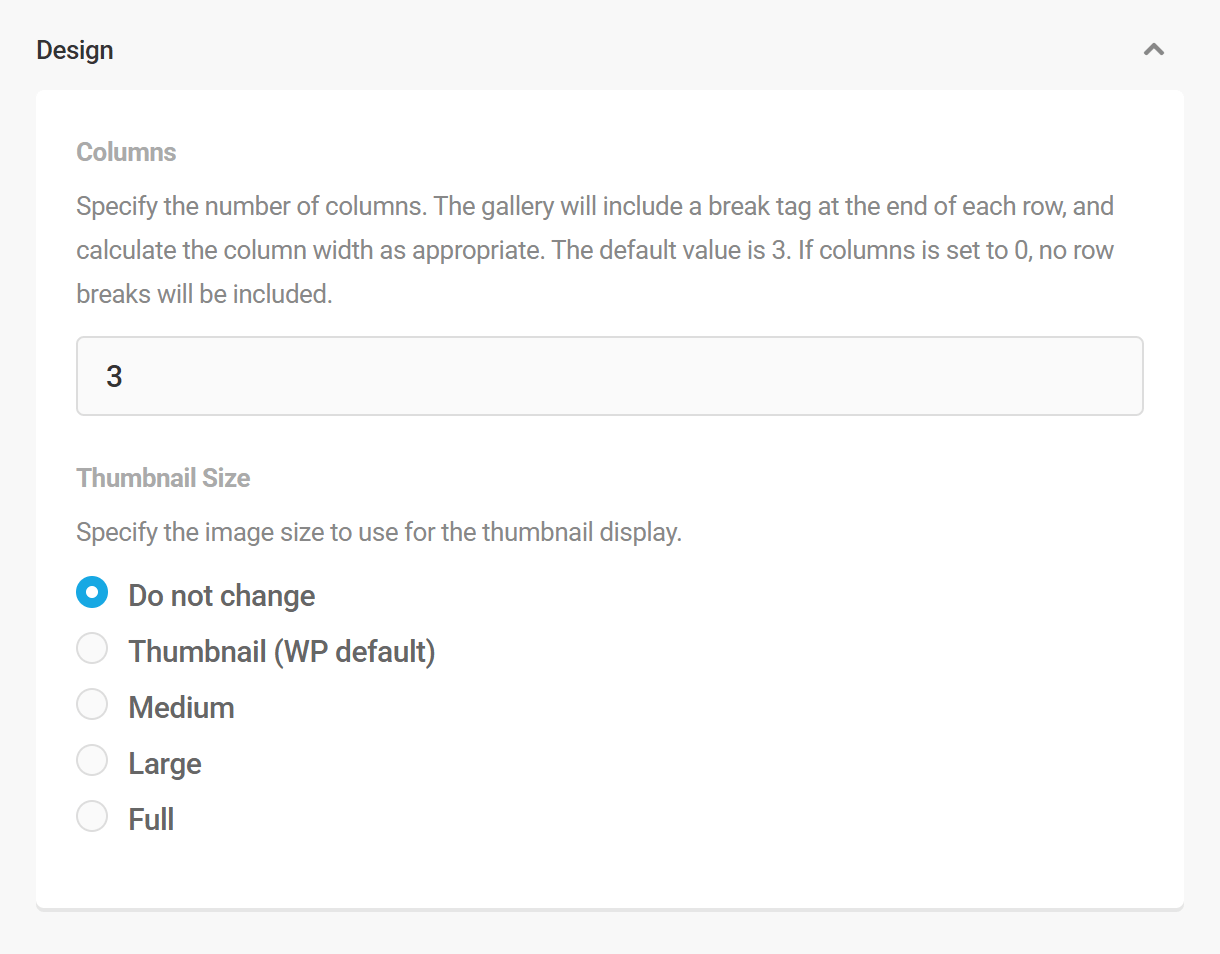Pick the 'Large' thumbnail size
1220x954 pixels.
[92, 760]
